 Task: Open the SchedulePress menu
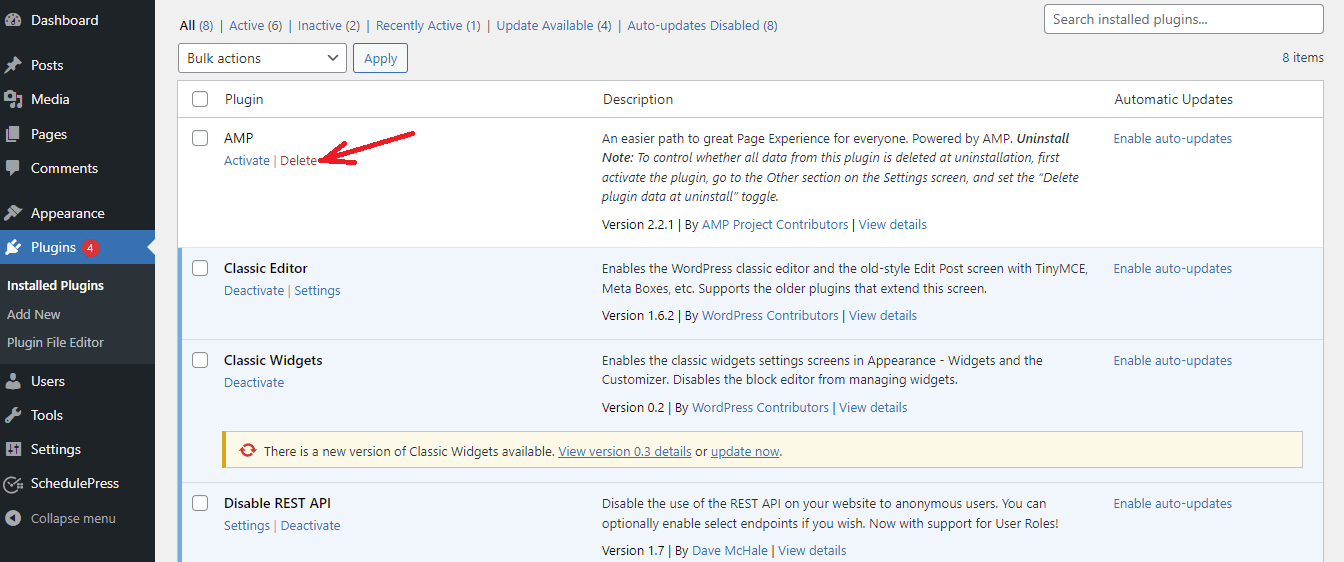click(x=75, y=483)
